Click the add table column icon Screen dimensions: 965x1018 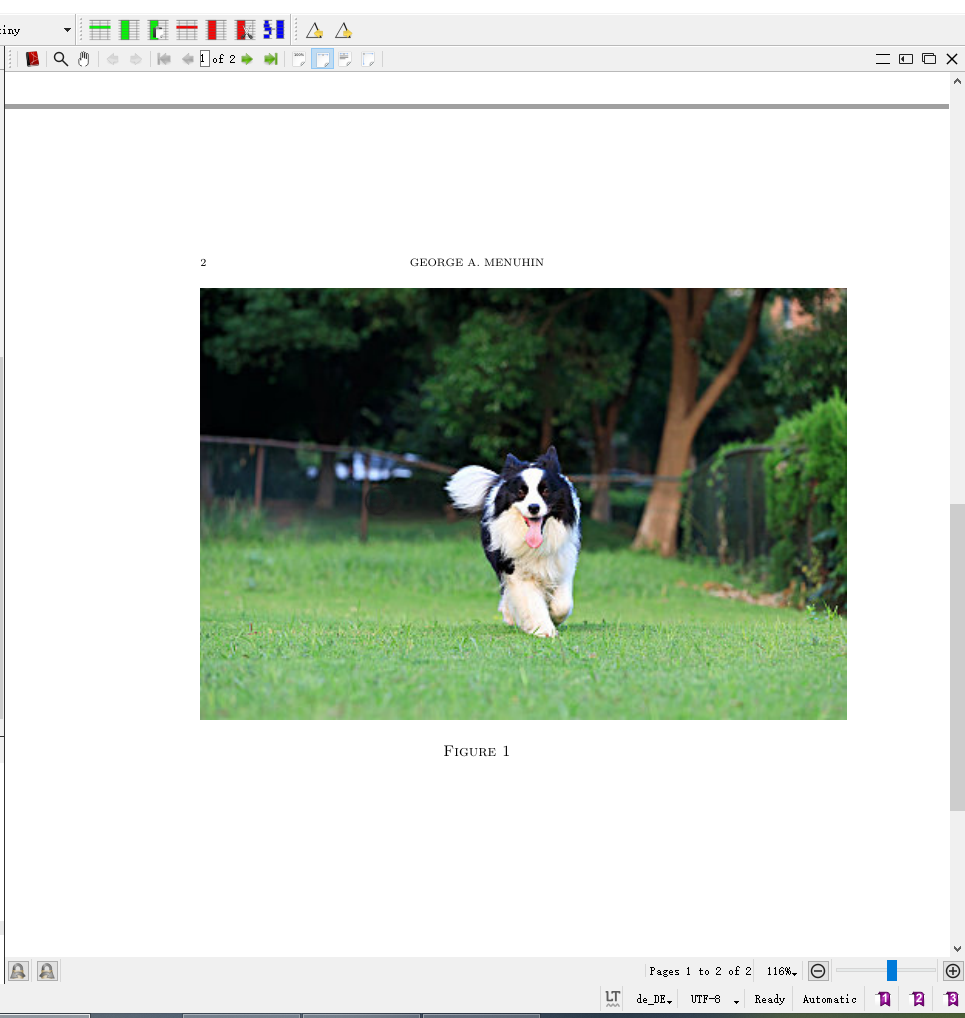click(129, 30)
